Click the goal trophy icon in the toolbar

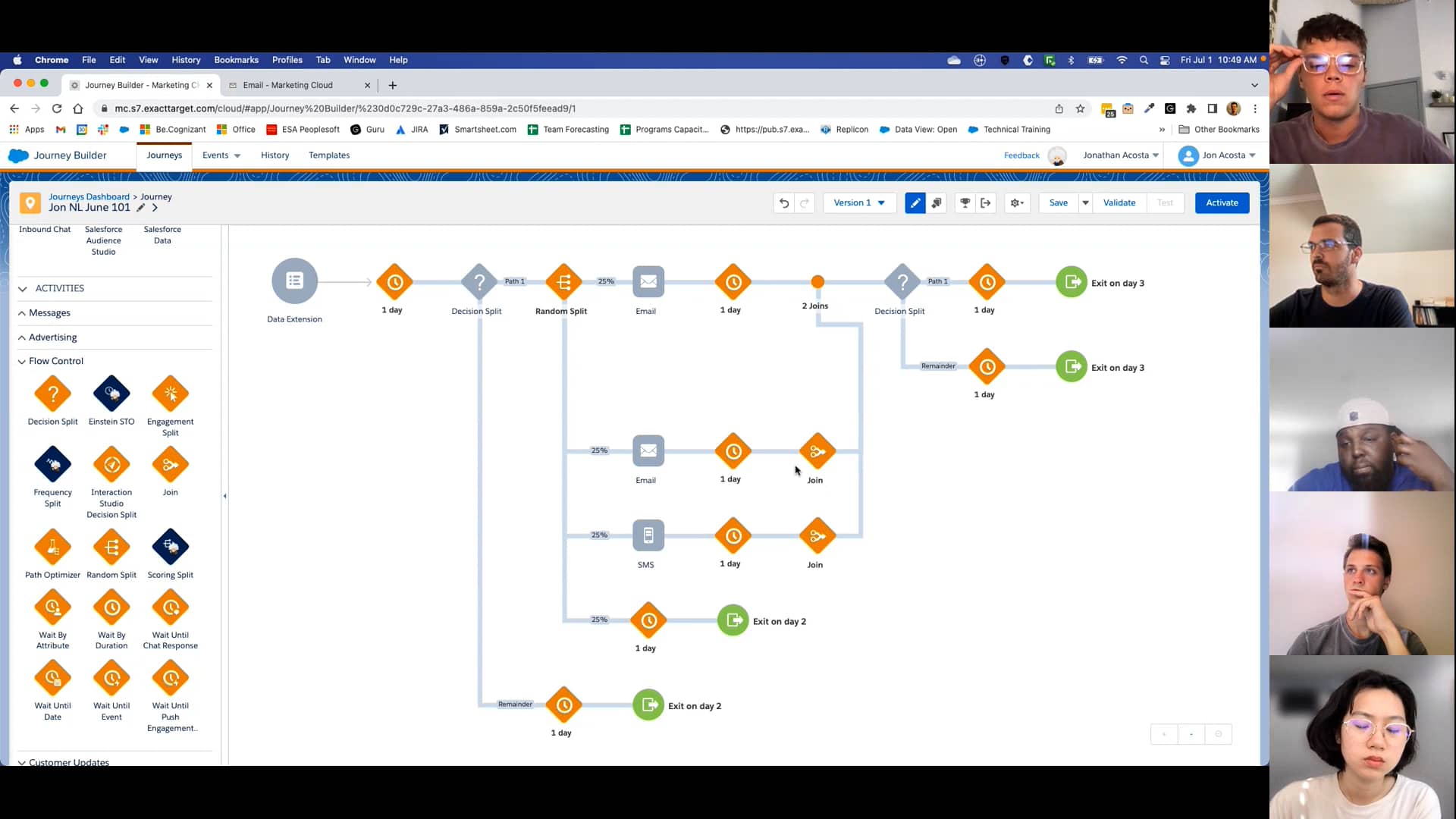coord(964,202)
